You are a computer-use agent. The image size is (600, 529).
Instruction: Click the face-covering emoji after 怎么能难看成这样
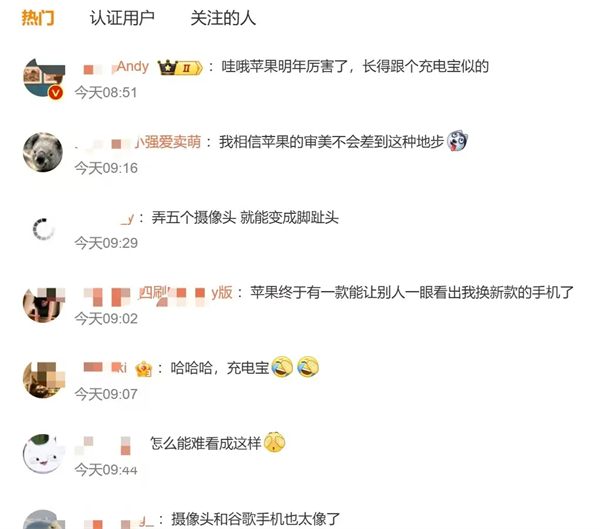click(274, 442)
